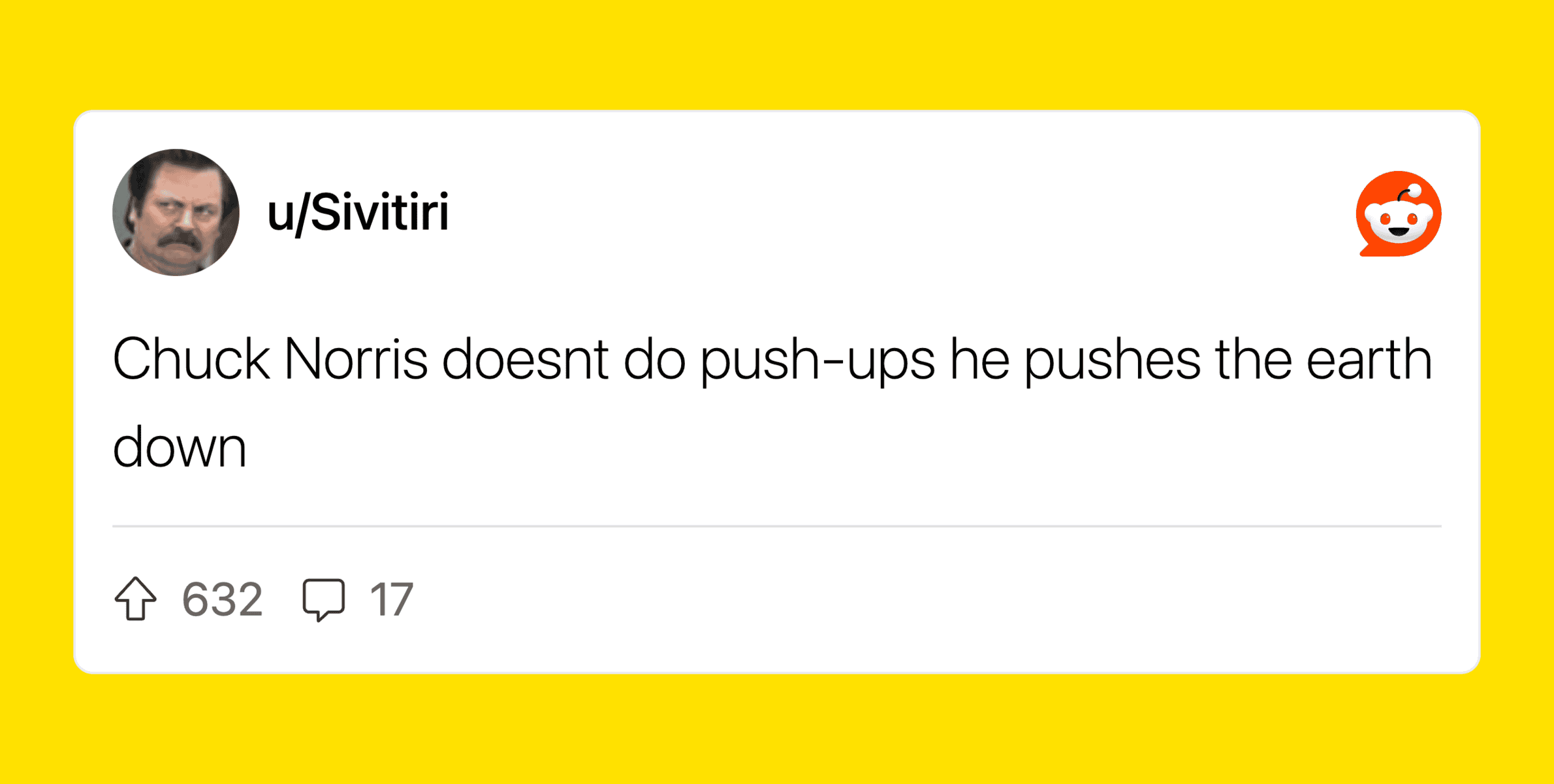Click the yellow background above the card
Image resolution: width=1554 pixels, height=784 pixels.
tap(777, 52)
